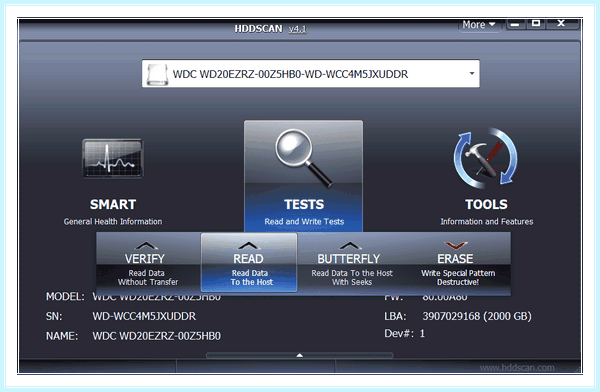Click the red chevron above ERASE
Viewport: 600px width, 392px height.
tap(455, 245)
